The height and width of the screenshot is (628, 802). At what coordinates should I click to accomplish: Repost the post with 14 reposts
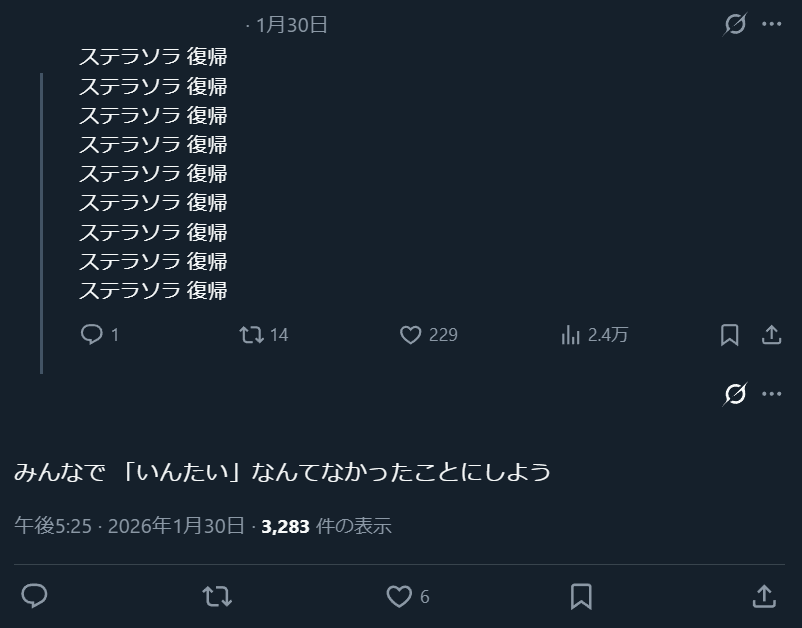tap(252, 335)
